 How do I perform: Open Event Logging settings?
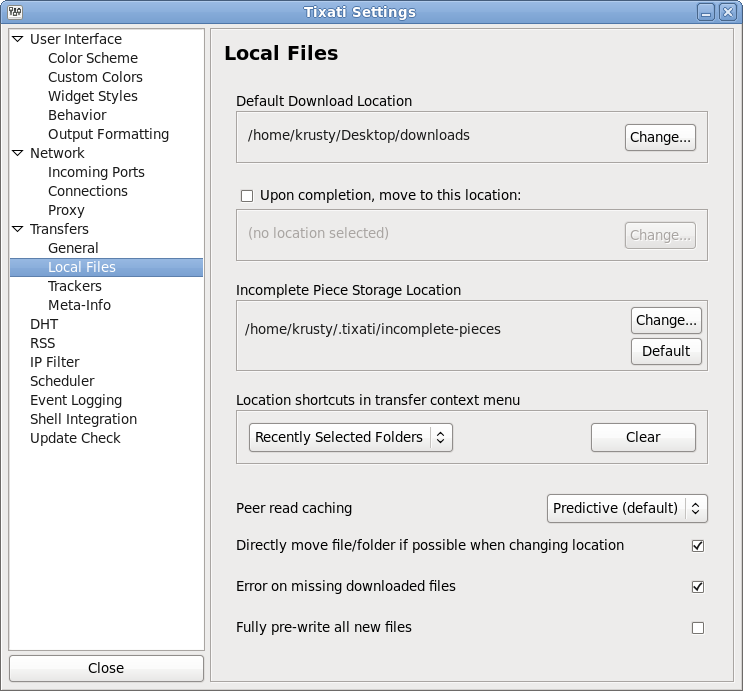coord(76,400)
